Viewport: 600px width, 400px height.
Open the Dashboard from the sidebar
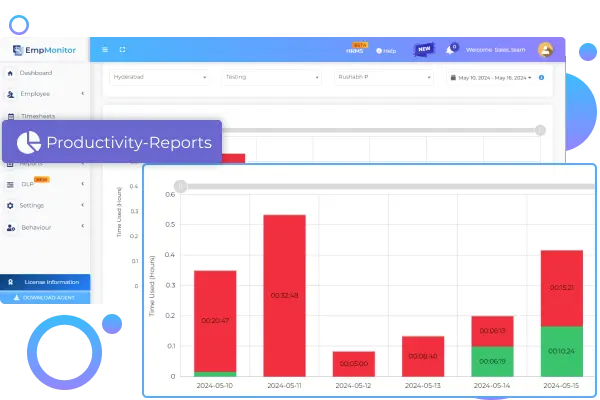(35, 73)
